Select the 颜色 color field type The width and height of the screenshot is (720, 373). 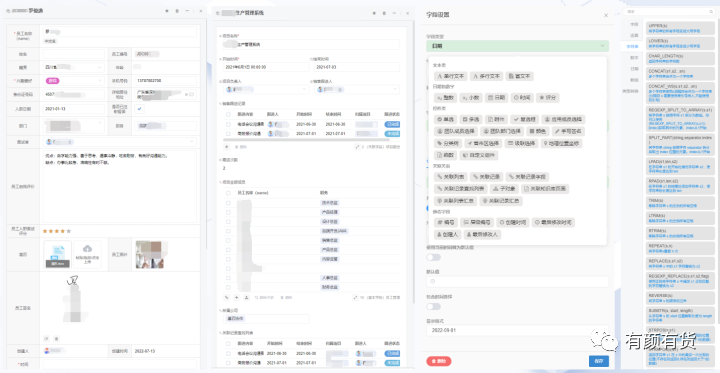537,131
